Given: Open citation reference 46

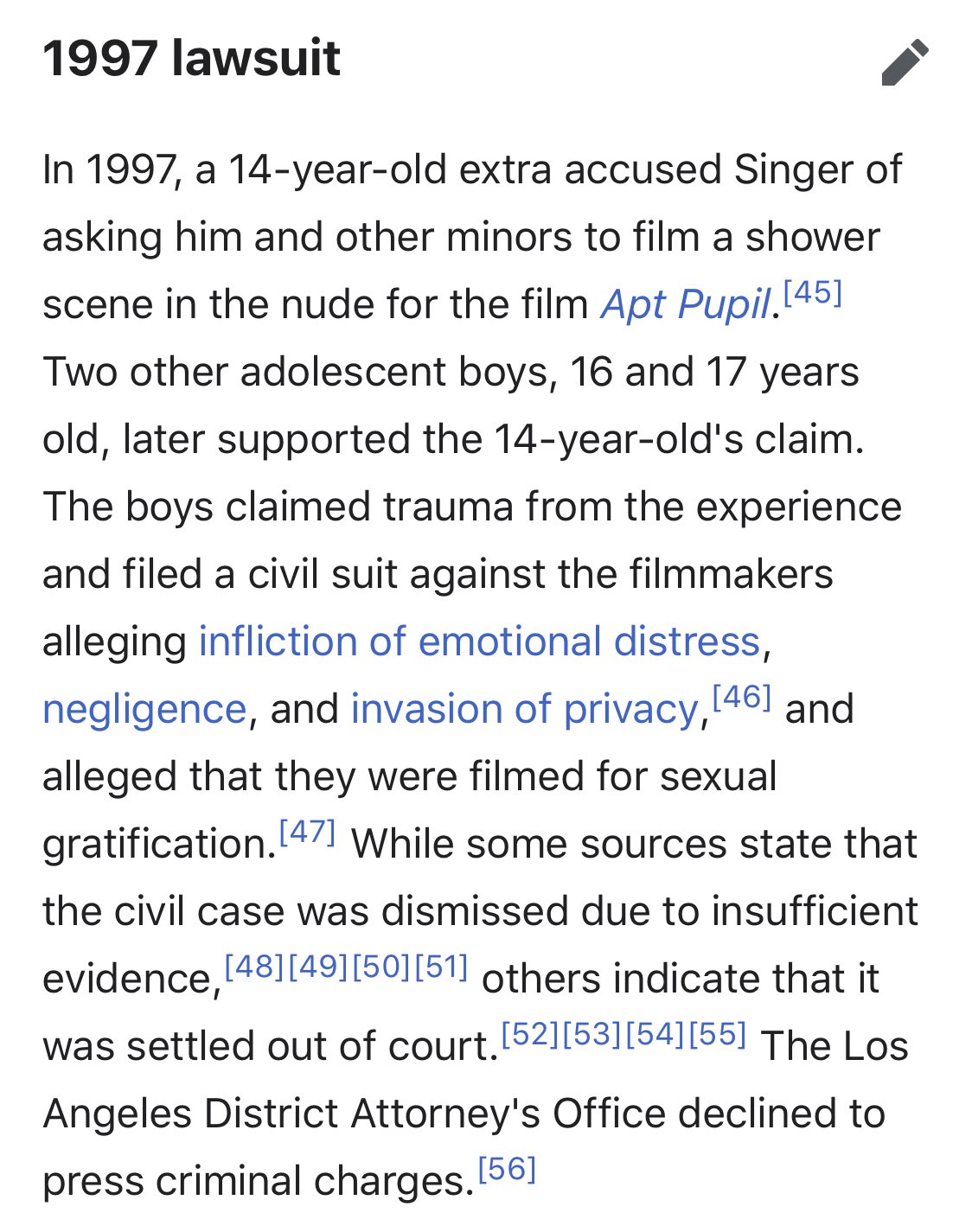Looking at the screenshot, I should (741, 697).
